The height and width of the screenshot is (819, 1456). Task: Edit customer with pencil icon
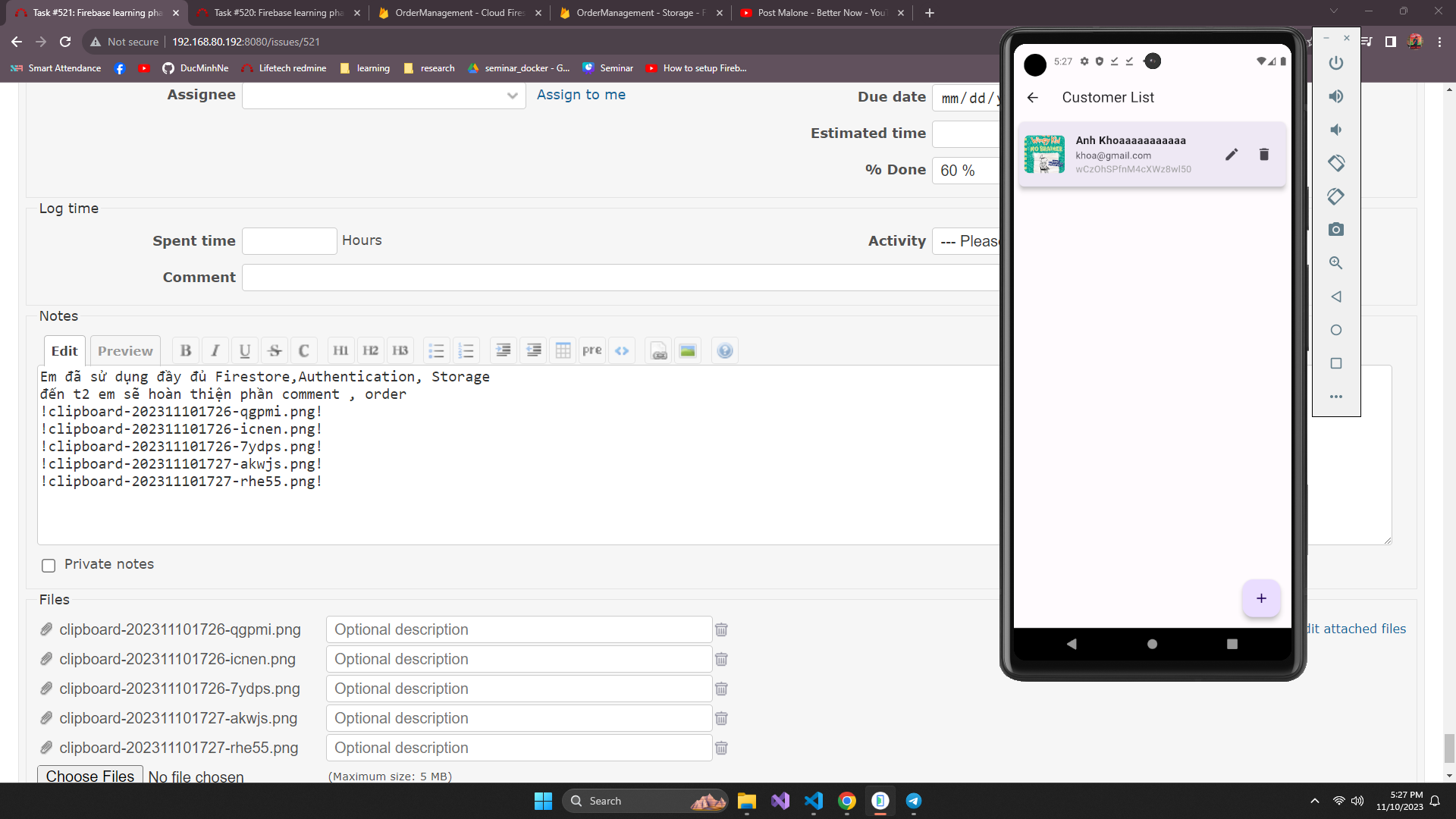click(1232, 155)
